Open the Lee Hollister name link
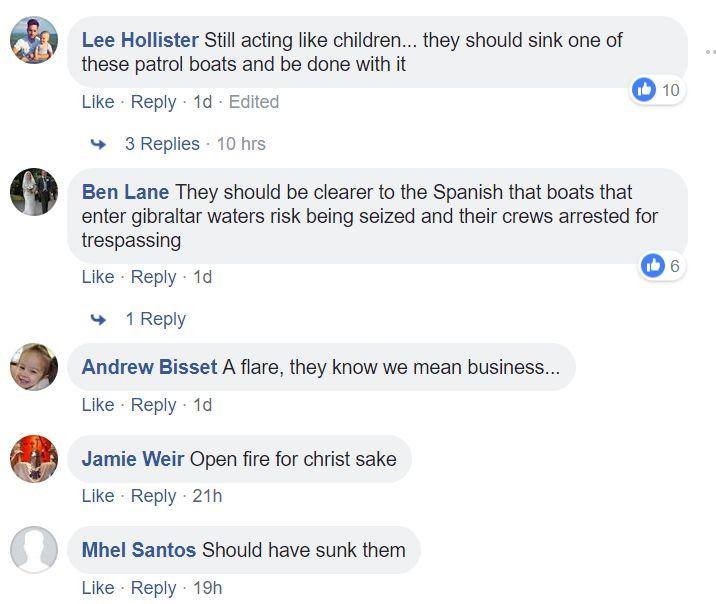Image resolution: width=716 pixels, height=604 pixels. (x=140, y=40)
